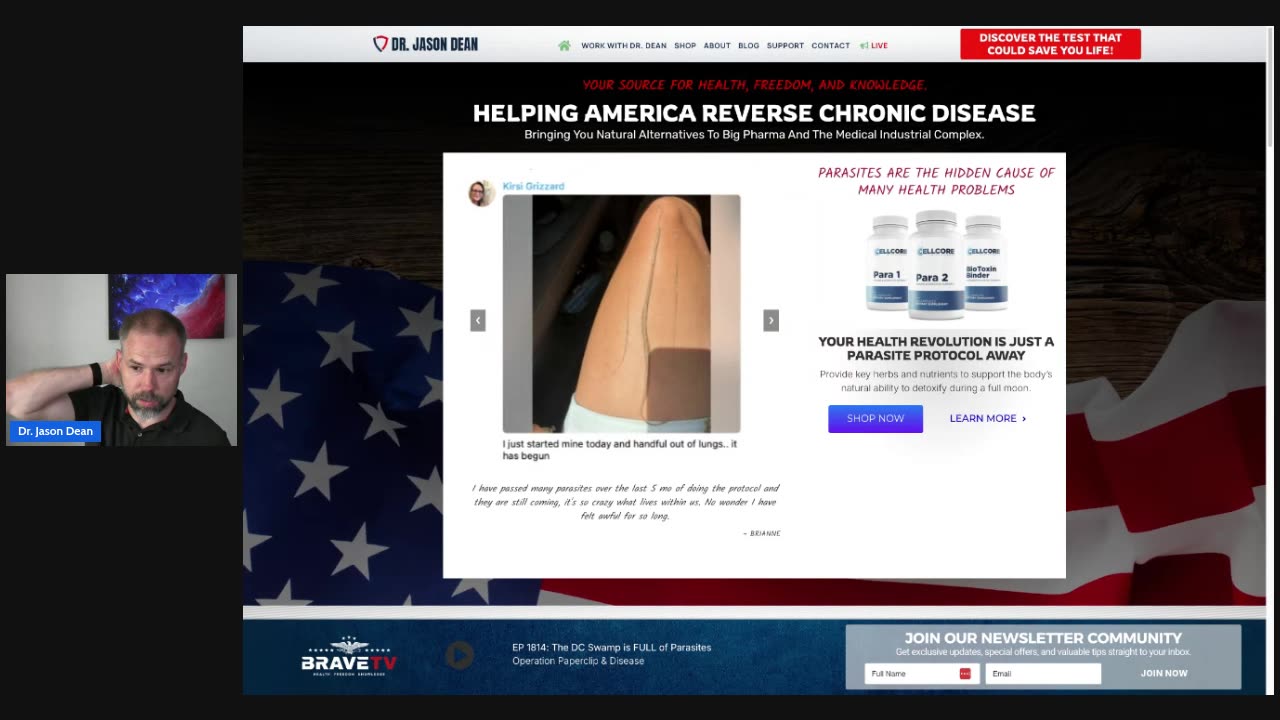This screenshot has width=1280, height=720.
Task: Click the Brave TV logo
Action: [349, 656]
